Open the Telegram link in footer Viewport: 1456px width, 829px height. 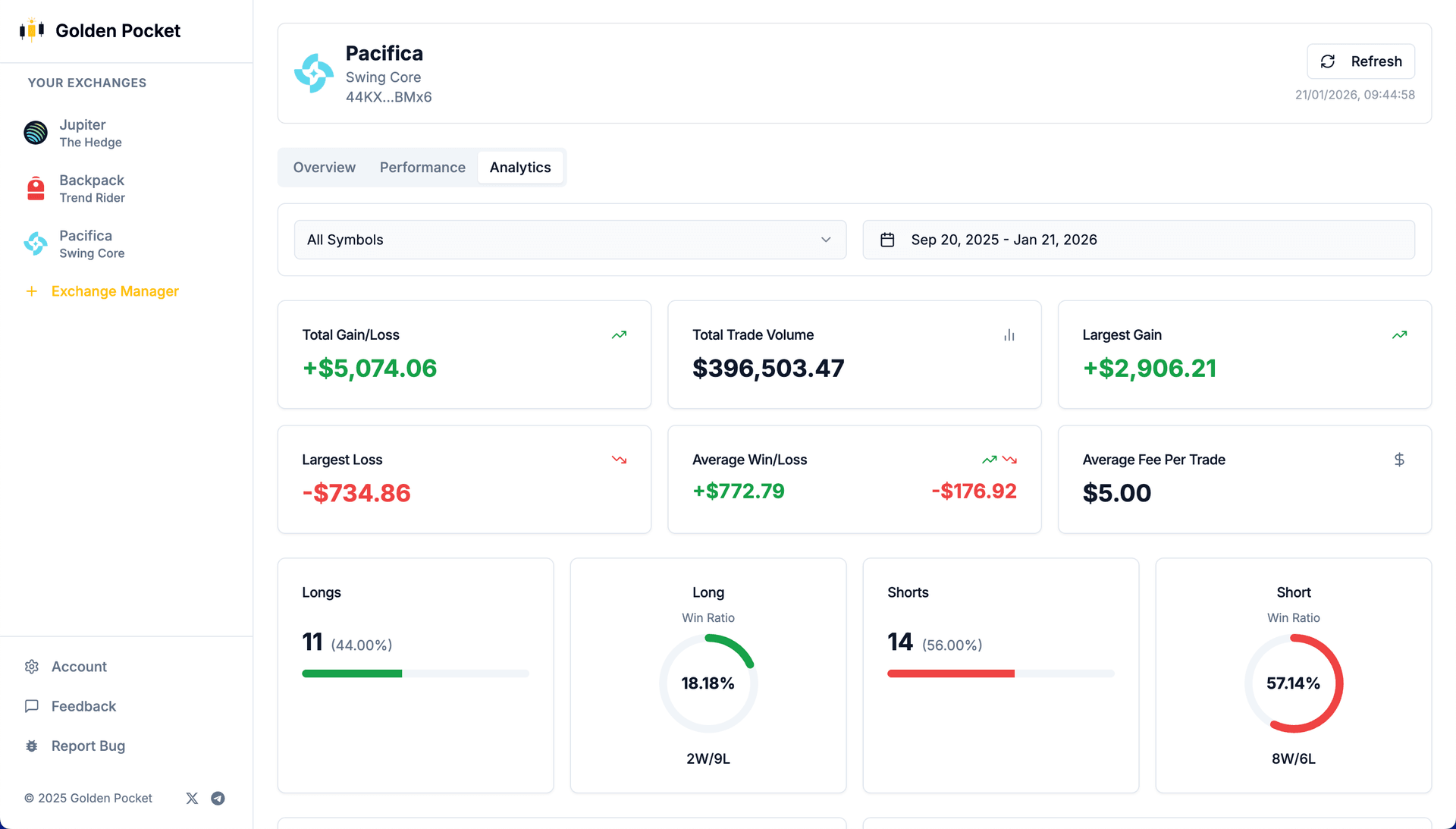(218, 798)
